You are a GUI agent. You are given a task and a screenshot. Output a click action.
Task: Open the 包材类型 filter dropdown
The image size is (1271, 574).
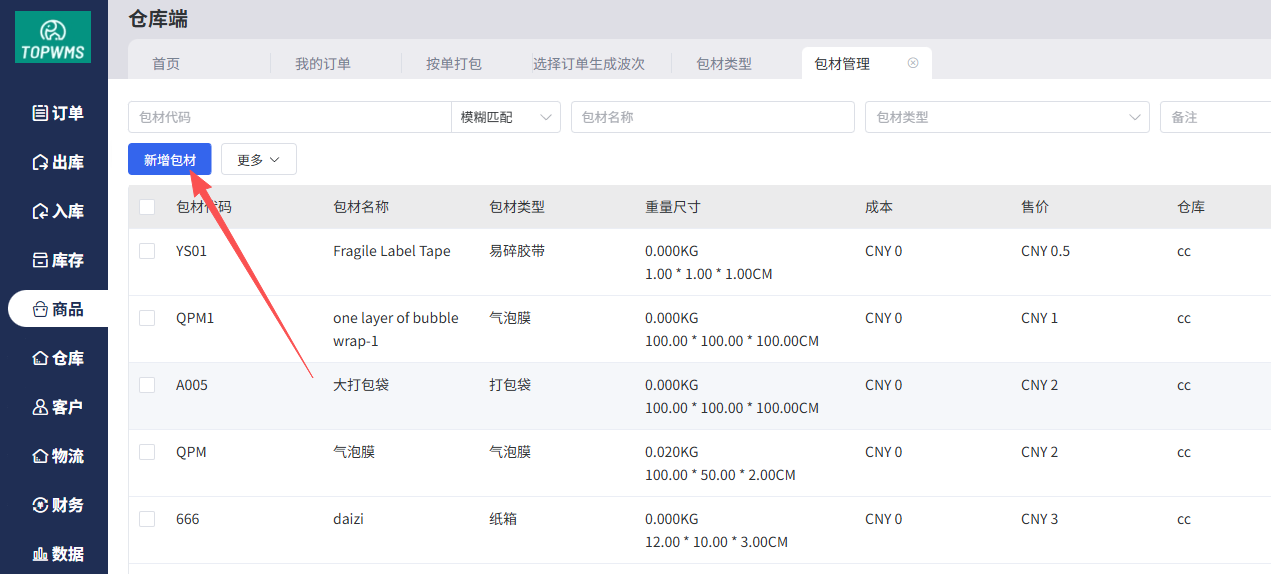tap(1006, 117)
